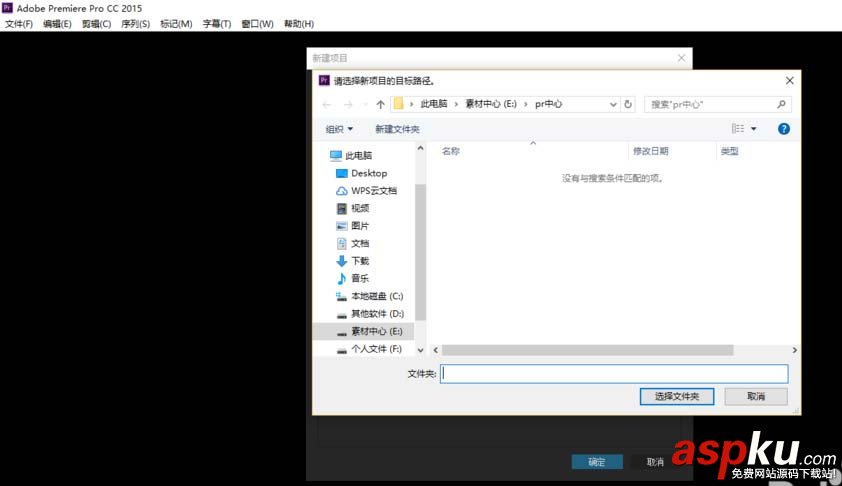This screenshot has width=842, height=486.
Task: Expand the view options dropdown arrow
Action: (x=753, y=128)
